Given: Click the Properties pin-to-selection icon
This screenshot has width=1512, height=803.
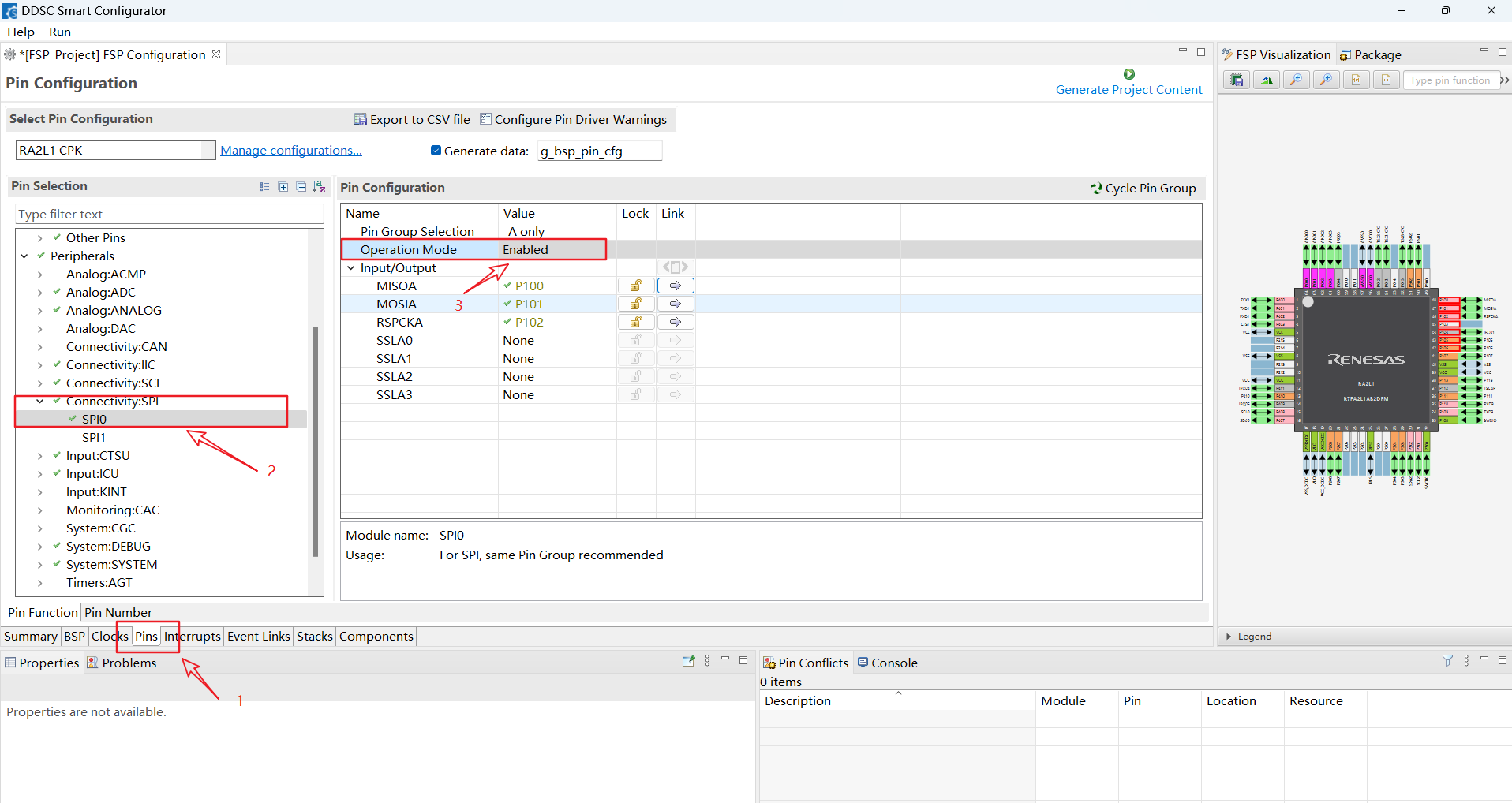Looking at the screenshot, I should [x=688, y=661].
